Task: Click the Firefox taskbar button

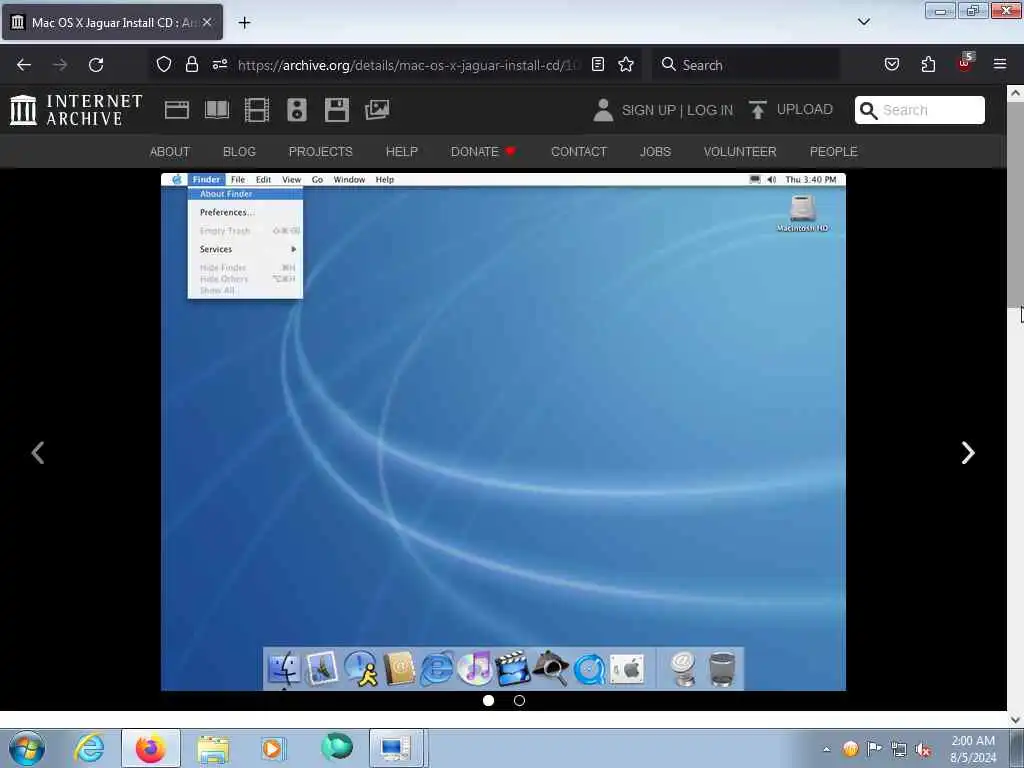Action: tap(151, 748)
